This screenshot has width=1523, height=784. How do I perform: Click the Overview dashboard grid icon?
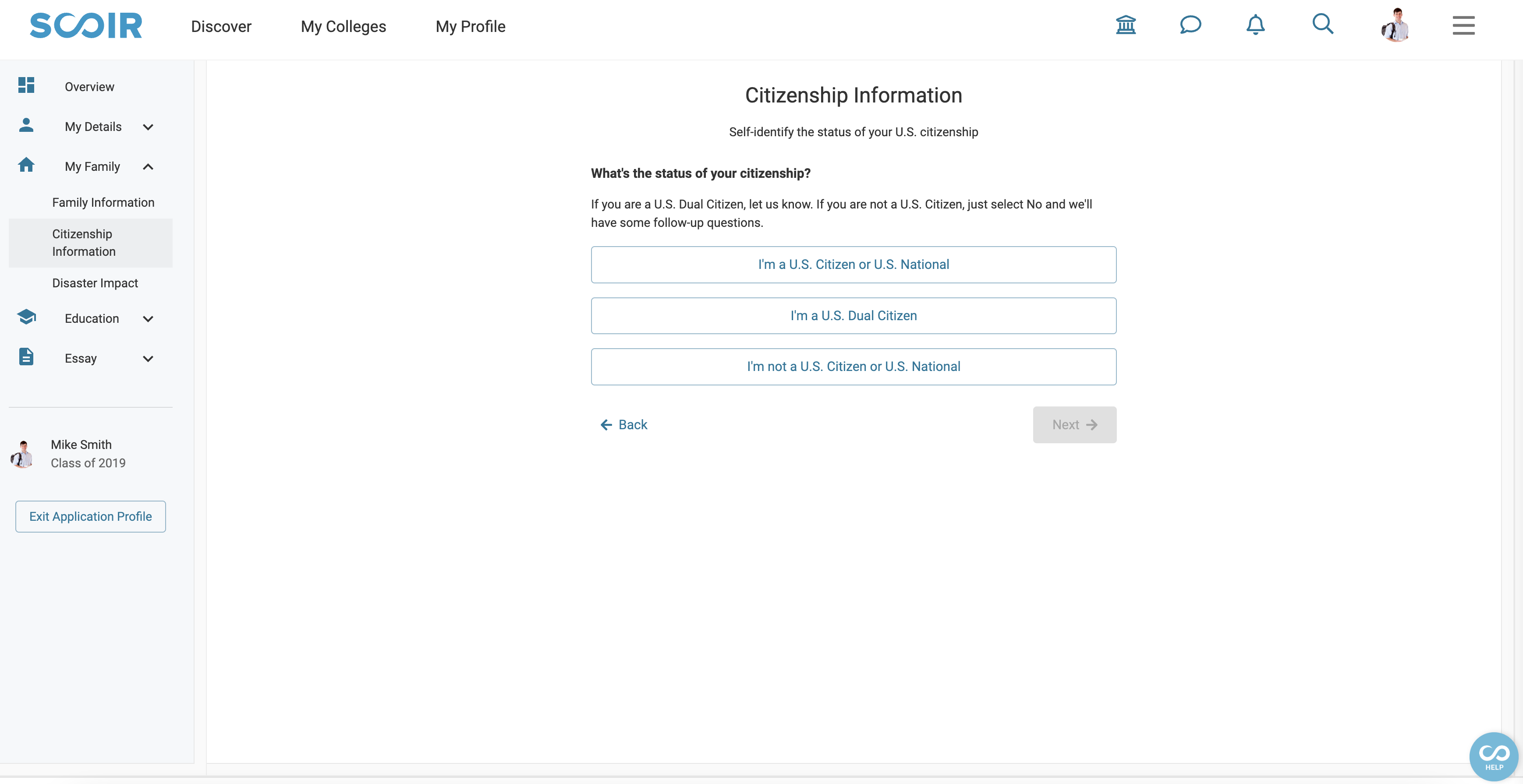(x=26, y=85)
